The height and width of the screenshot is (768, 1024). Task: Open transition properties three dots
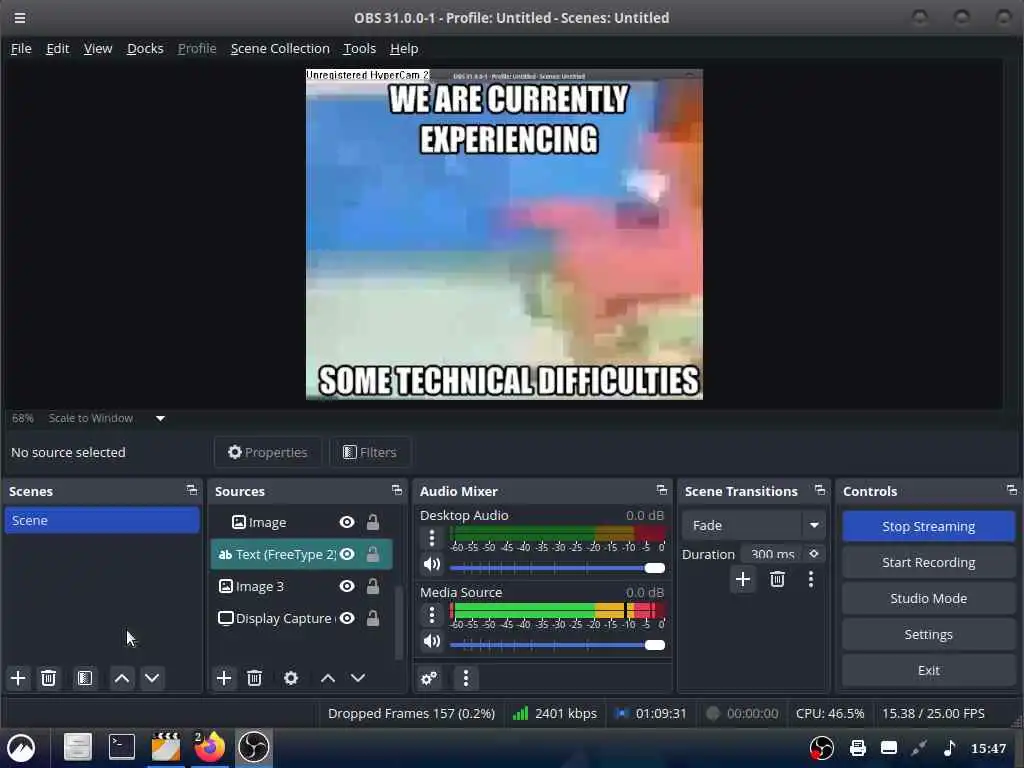811,579
